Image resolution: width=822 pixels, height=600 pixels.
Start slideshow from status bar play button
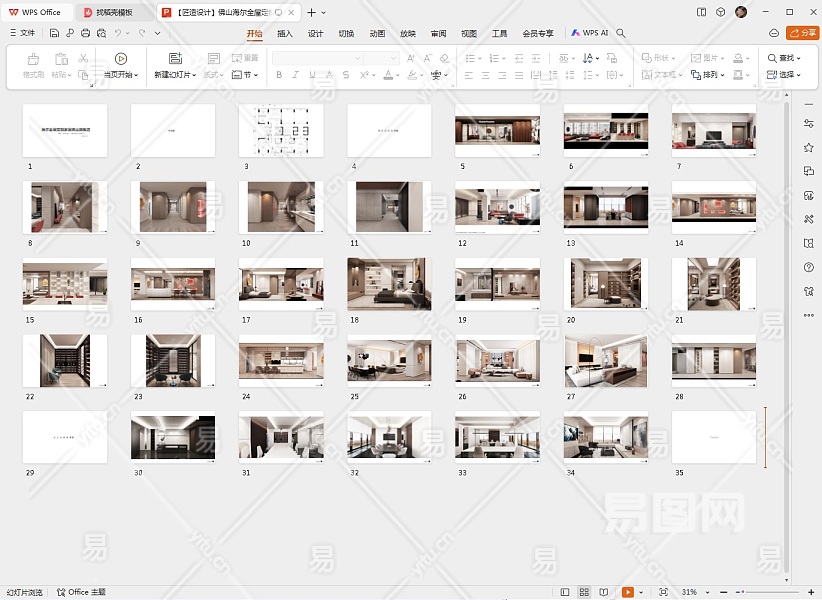[628, 592]
